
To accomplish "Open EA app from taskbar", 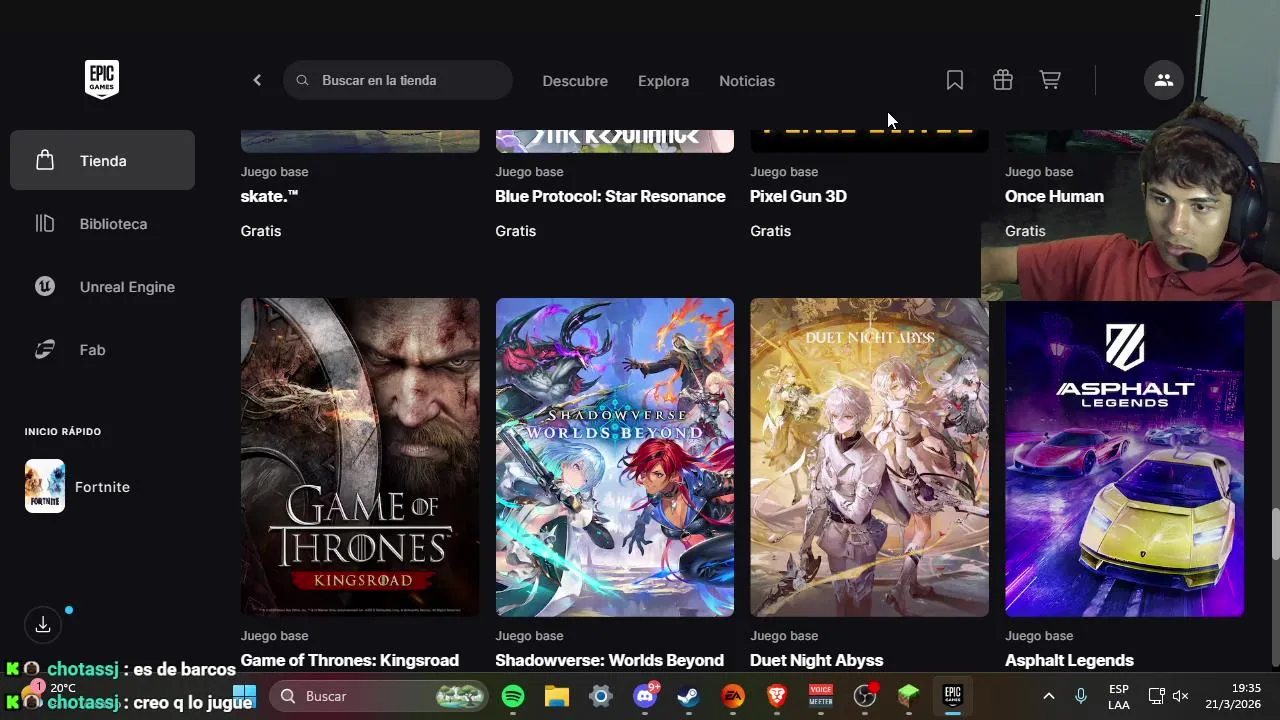I will click(733, 695).
